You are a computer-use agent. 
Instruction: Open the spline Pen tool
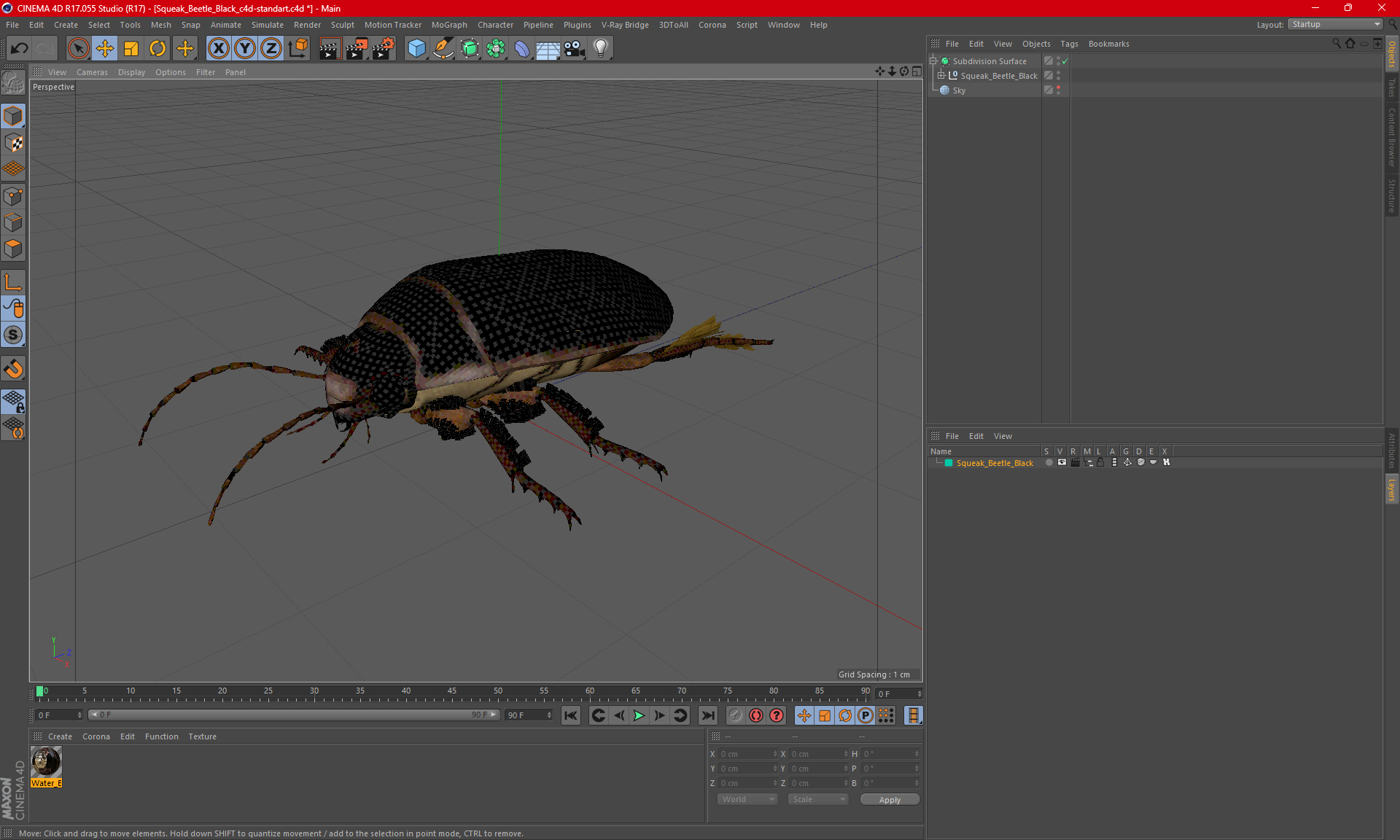[x=443, y=49]
